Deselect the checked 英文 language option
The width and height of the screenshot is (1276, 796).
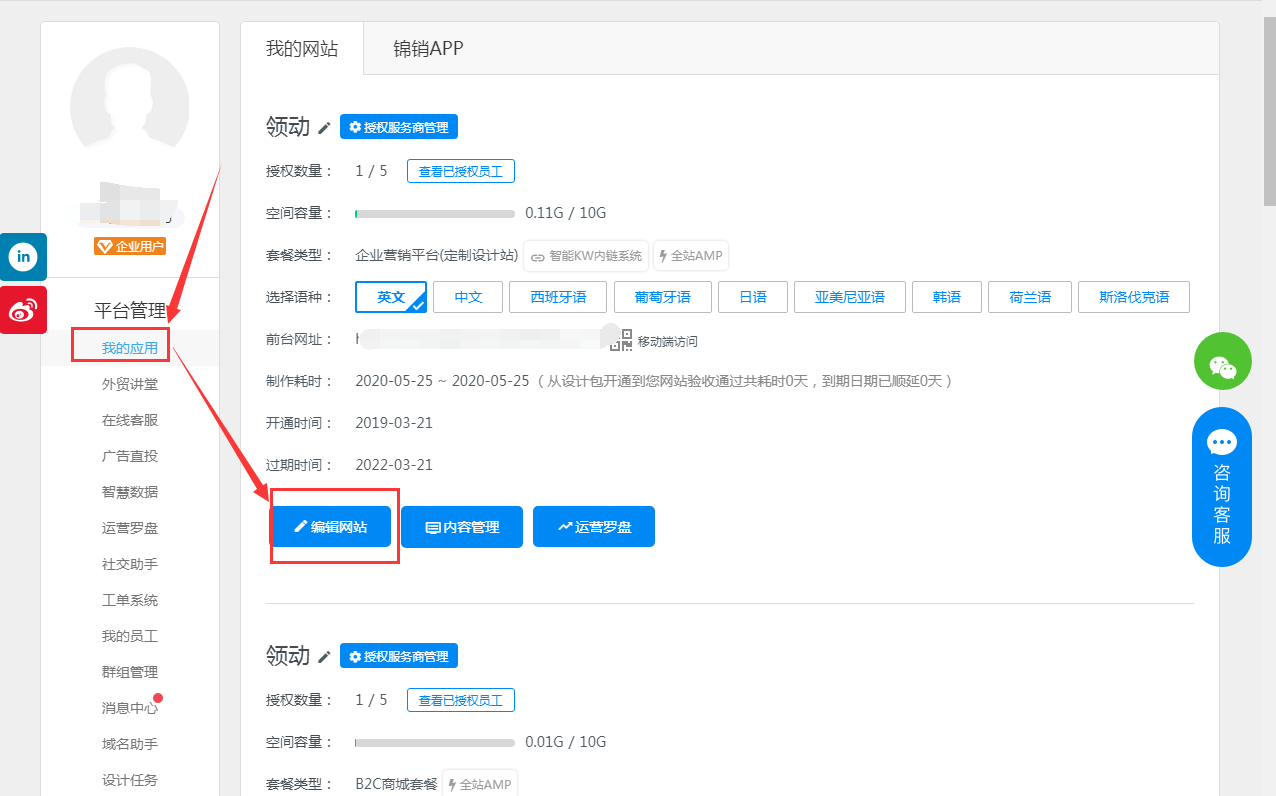pos(390,297)
